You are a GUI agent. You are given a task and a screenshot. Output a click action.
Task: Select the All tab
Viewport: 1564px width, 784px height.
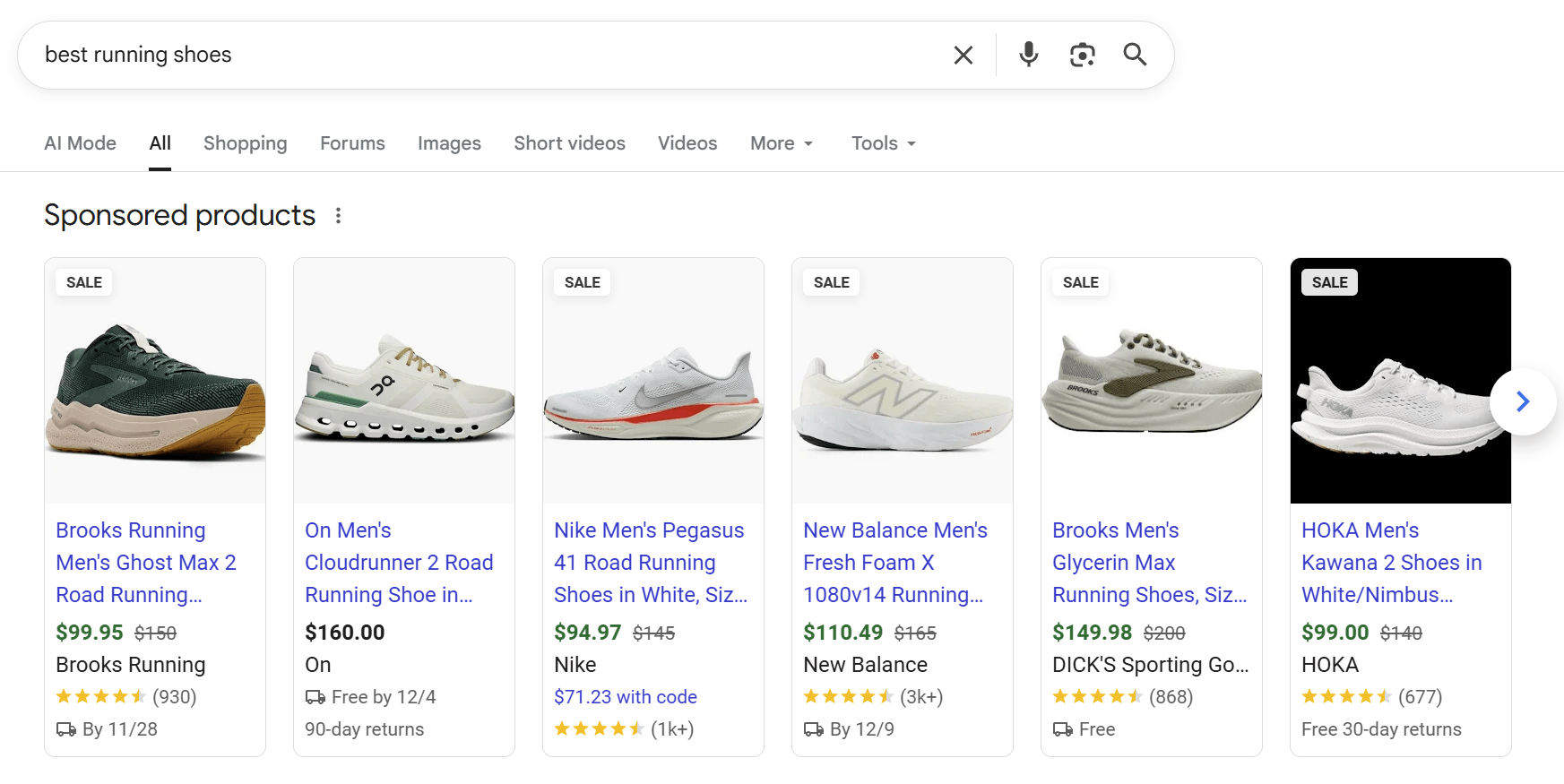160,143
